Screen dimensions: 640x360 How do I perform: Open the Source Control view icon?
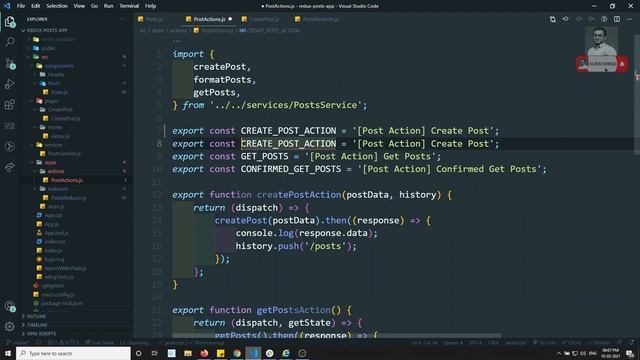point(10,63)
